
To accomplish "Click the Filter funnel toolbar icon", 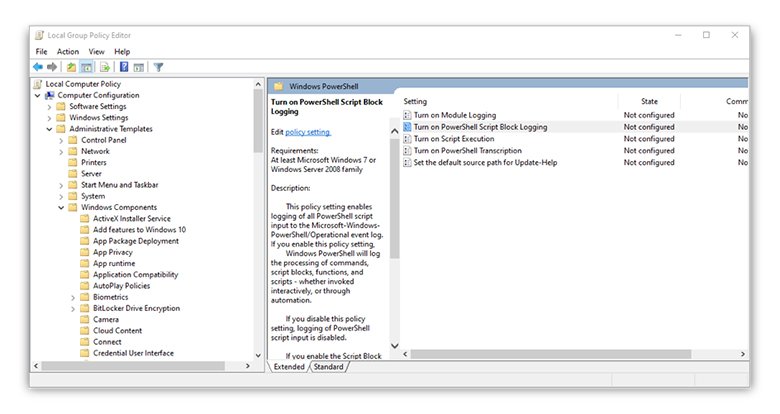I will 158,67.
